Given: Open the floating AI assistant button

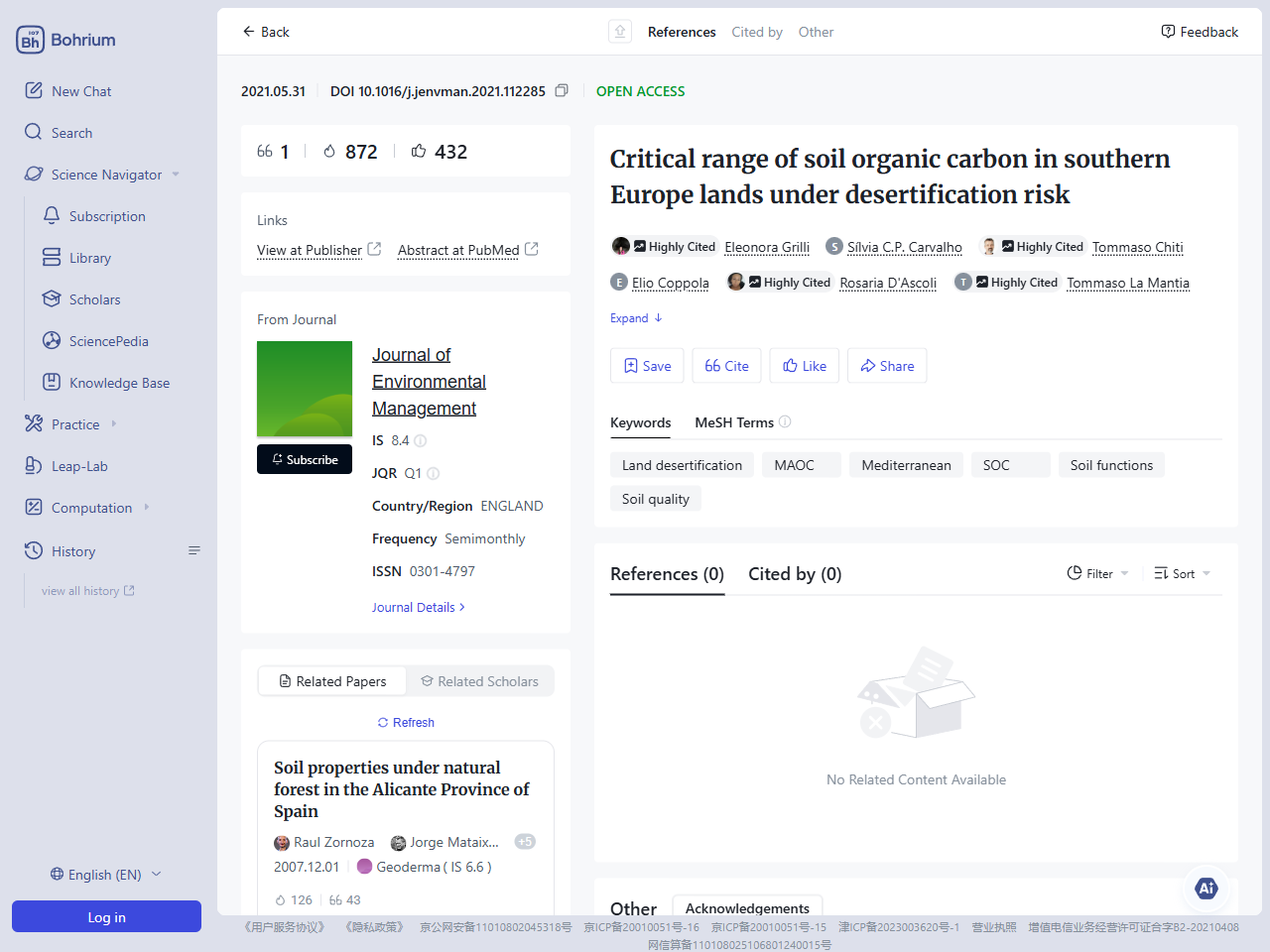Looking at the screenshot, I should 1206,889.
